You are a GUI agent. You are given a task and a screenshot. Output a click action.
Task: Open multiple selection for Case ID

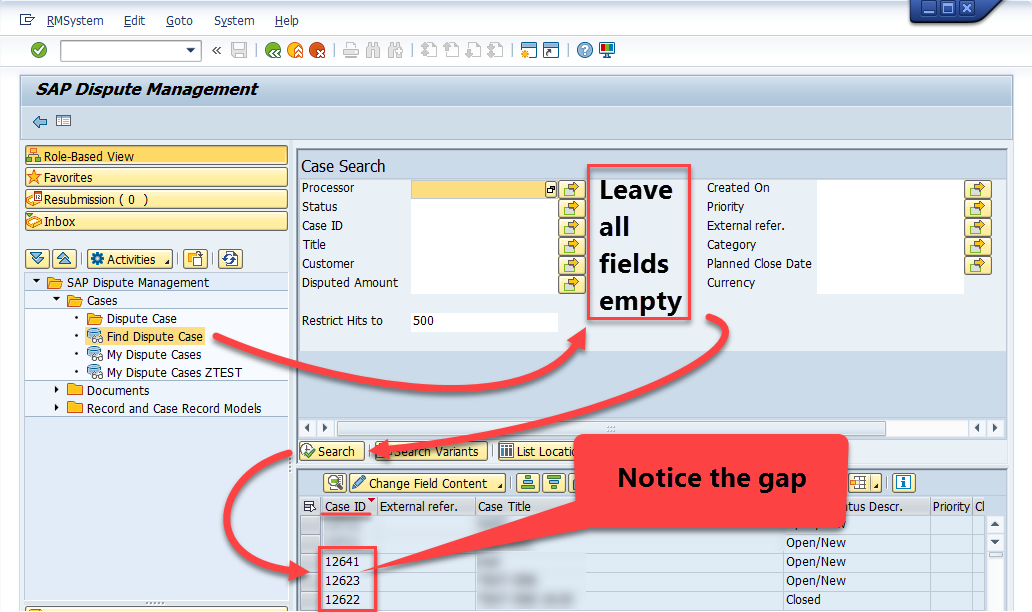click(571, 228)
